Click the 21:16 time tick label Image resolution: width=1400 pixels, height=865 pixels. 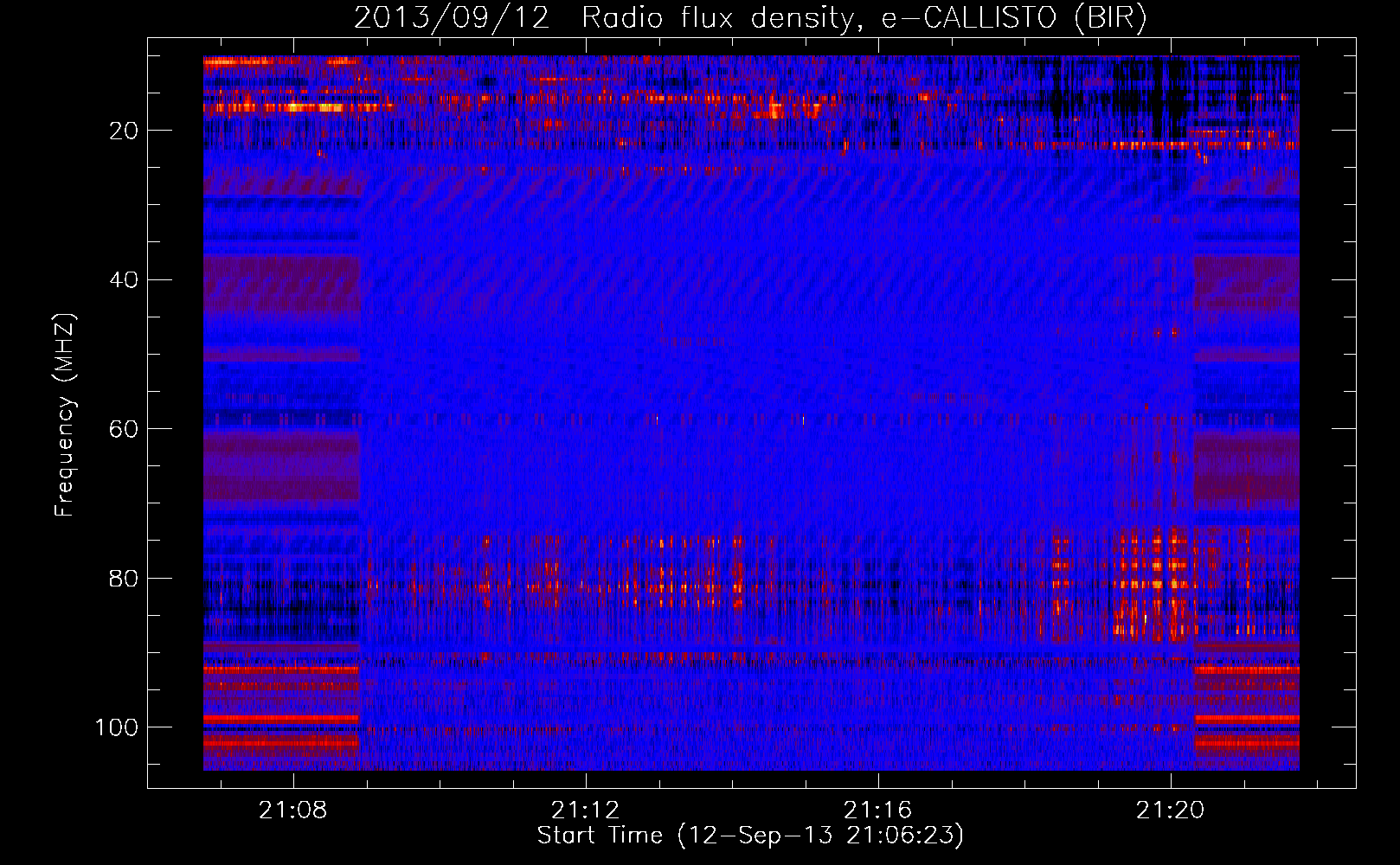tap(878, 811)
